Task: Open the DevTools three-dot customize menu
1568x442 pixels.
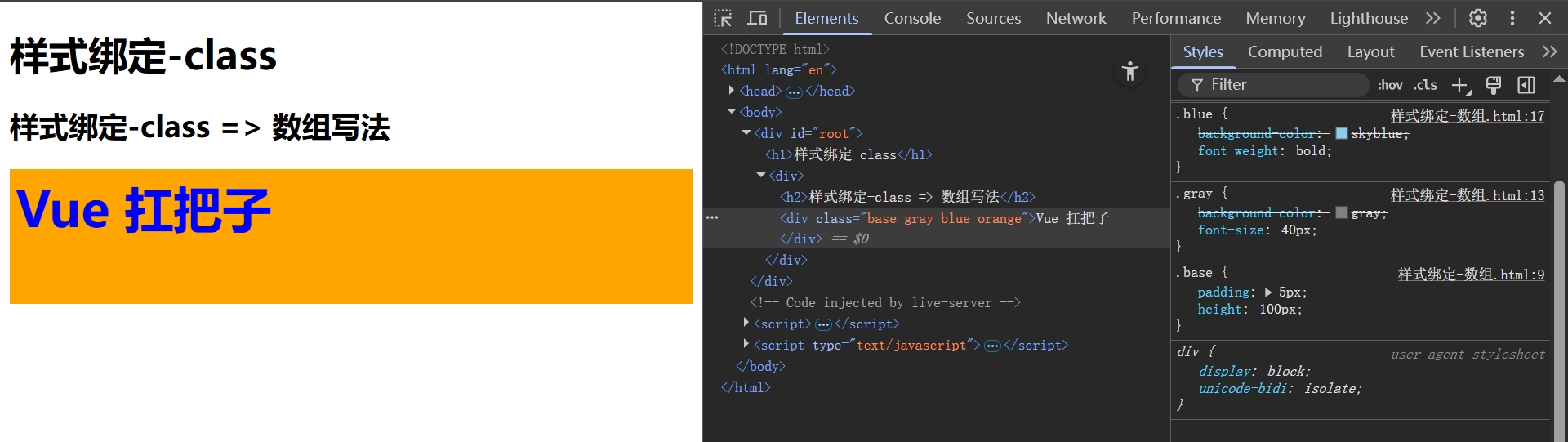Action: [x=1512, y=18]
